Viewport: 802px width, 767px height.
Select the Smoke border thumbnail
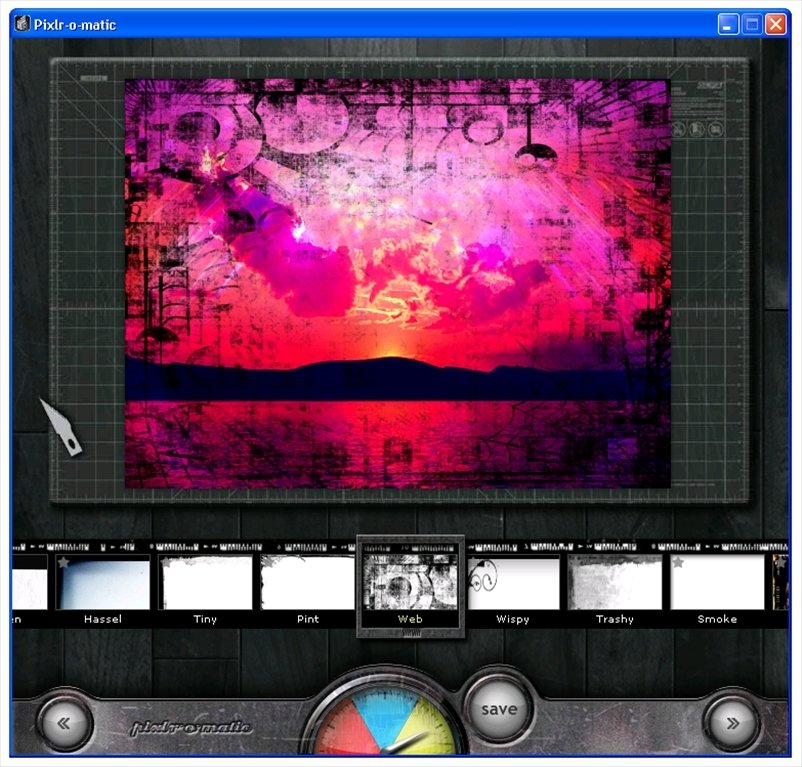(x=717, y=582)
